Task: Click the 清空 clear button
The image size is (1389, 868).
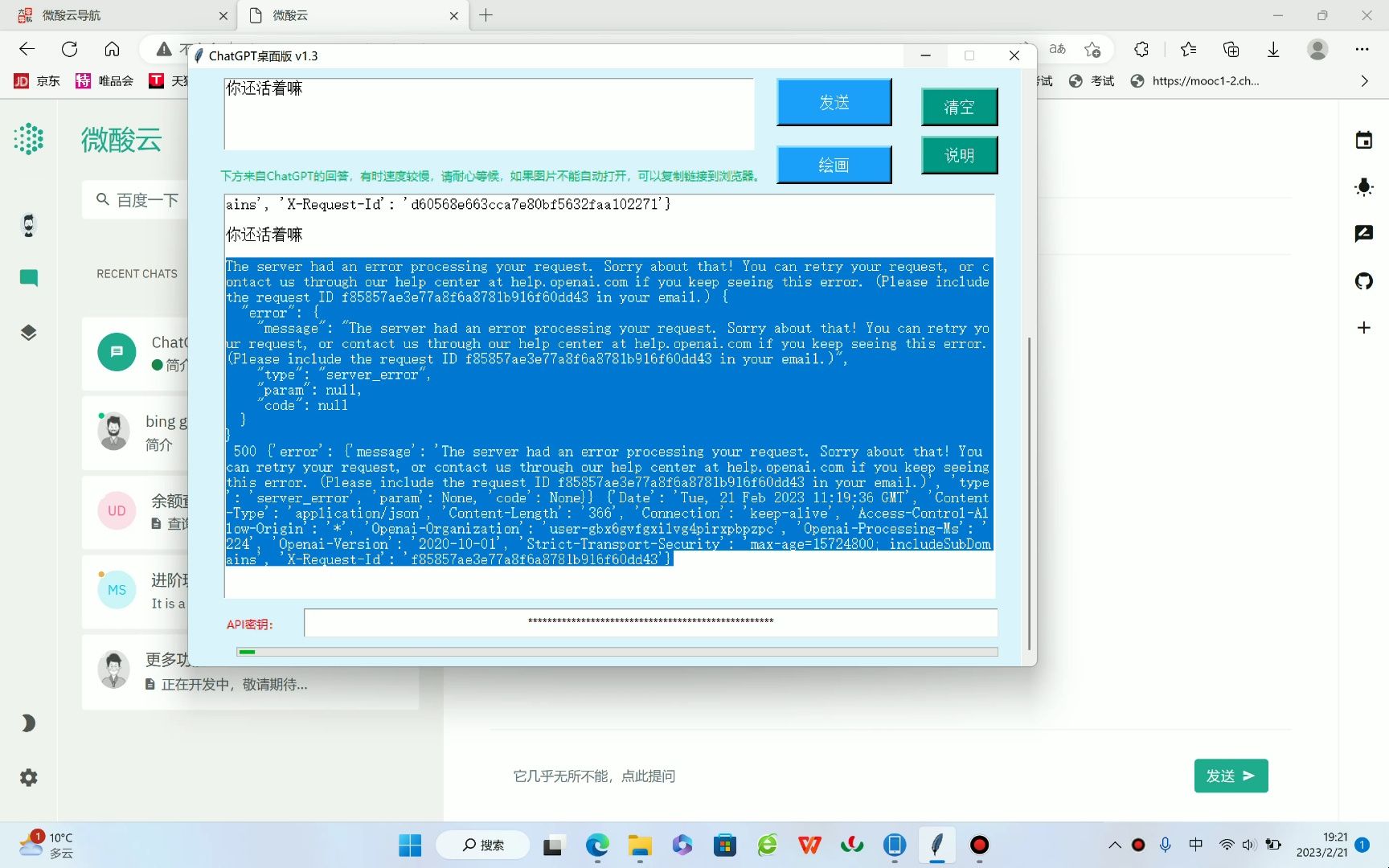Action: (x=959, y=107)
